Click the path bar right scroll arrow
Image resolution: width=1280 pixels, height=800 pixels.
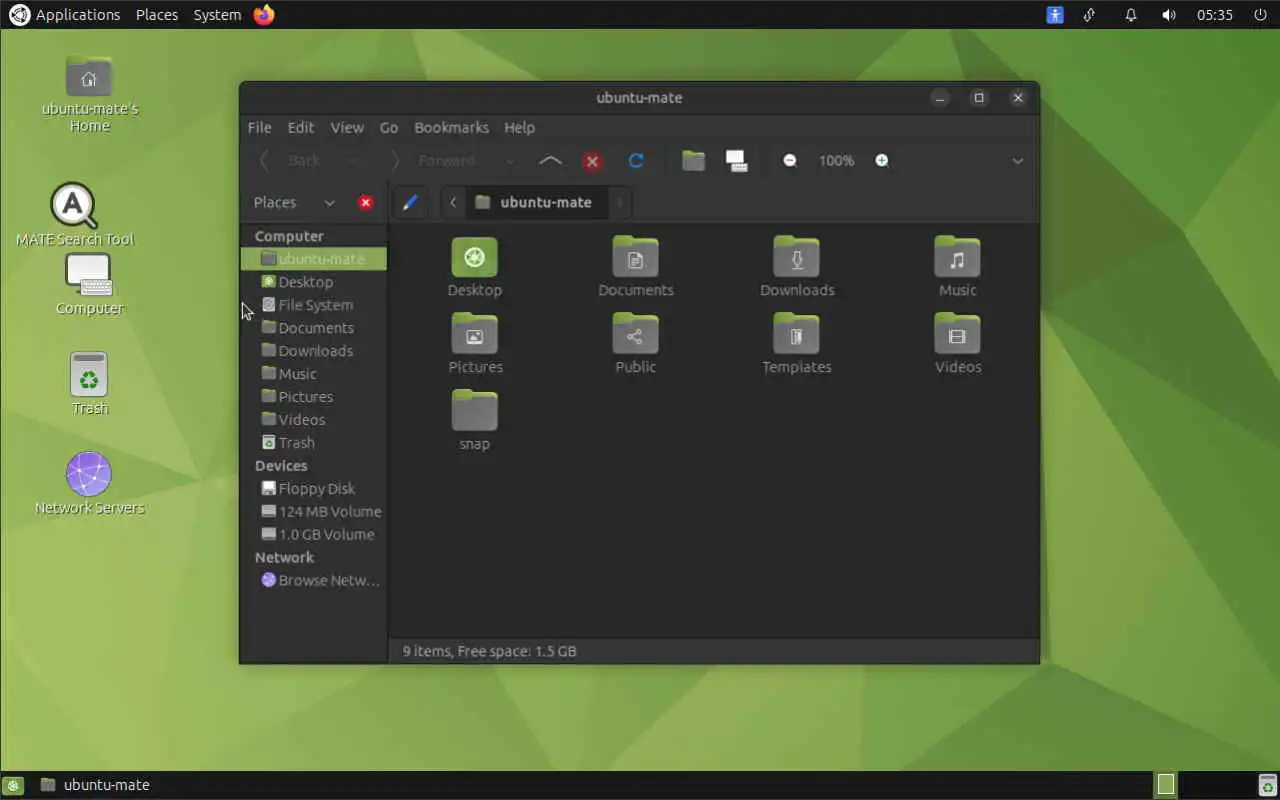point(619,202)
